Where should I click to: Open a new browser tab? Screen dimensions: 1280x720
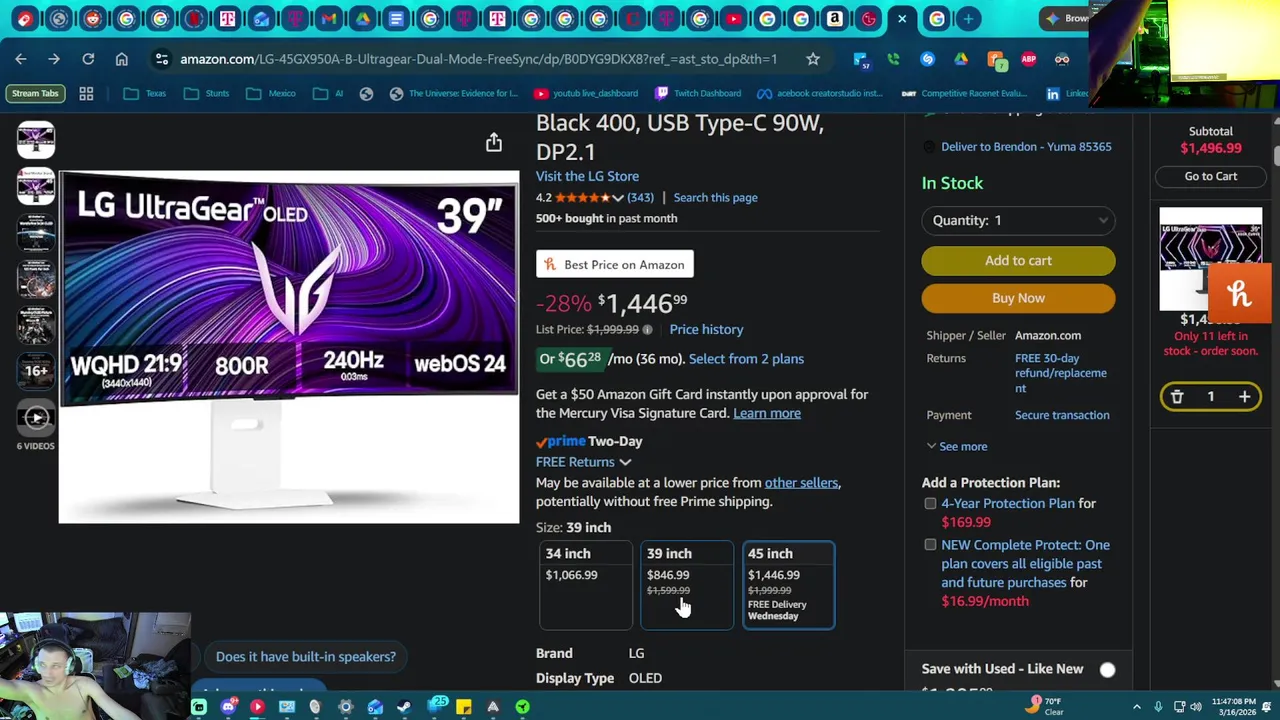(968, 18)
